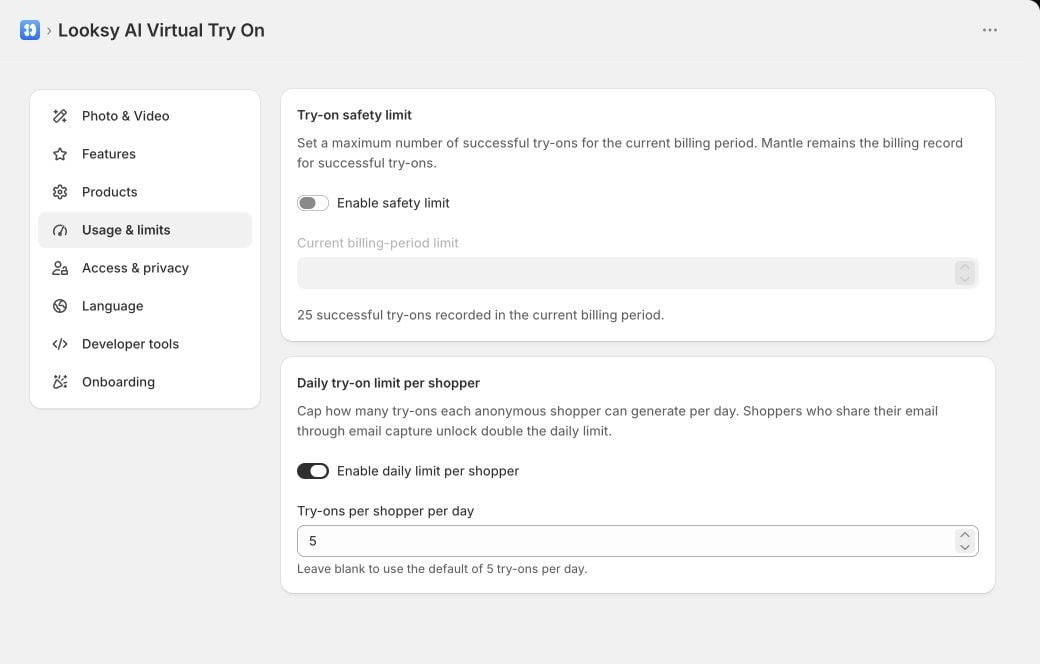Navigate to Access & privacy
This screenshot has width=1040, height=664.
tap(145, 268)
